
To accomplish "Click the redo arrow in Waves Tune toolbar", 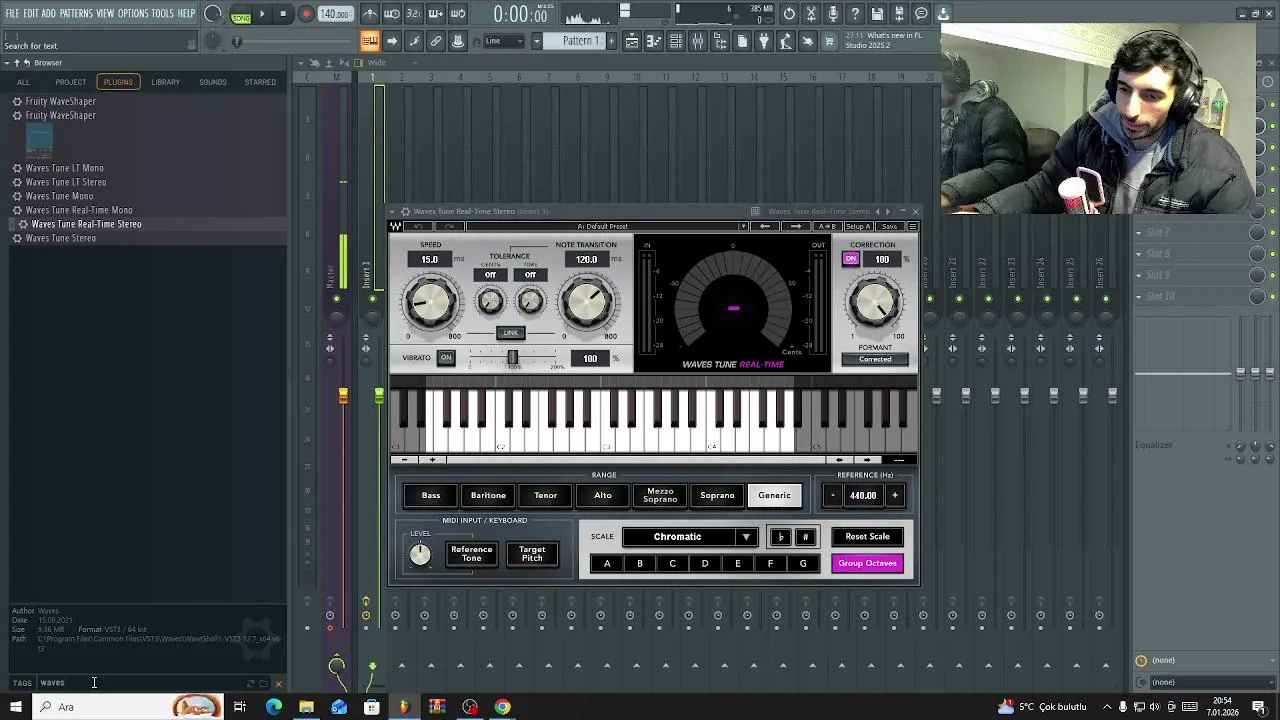I will (449, 226).
